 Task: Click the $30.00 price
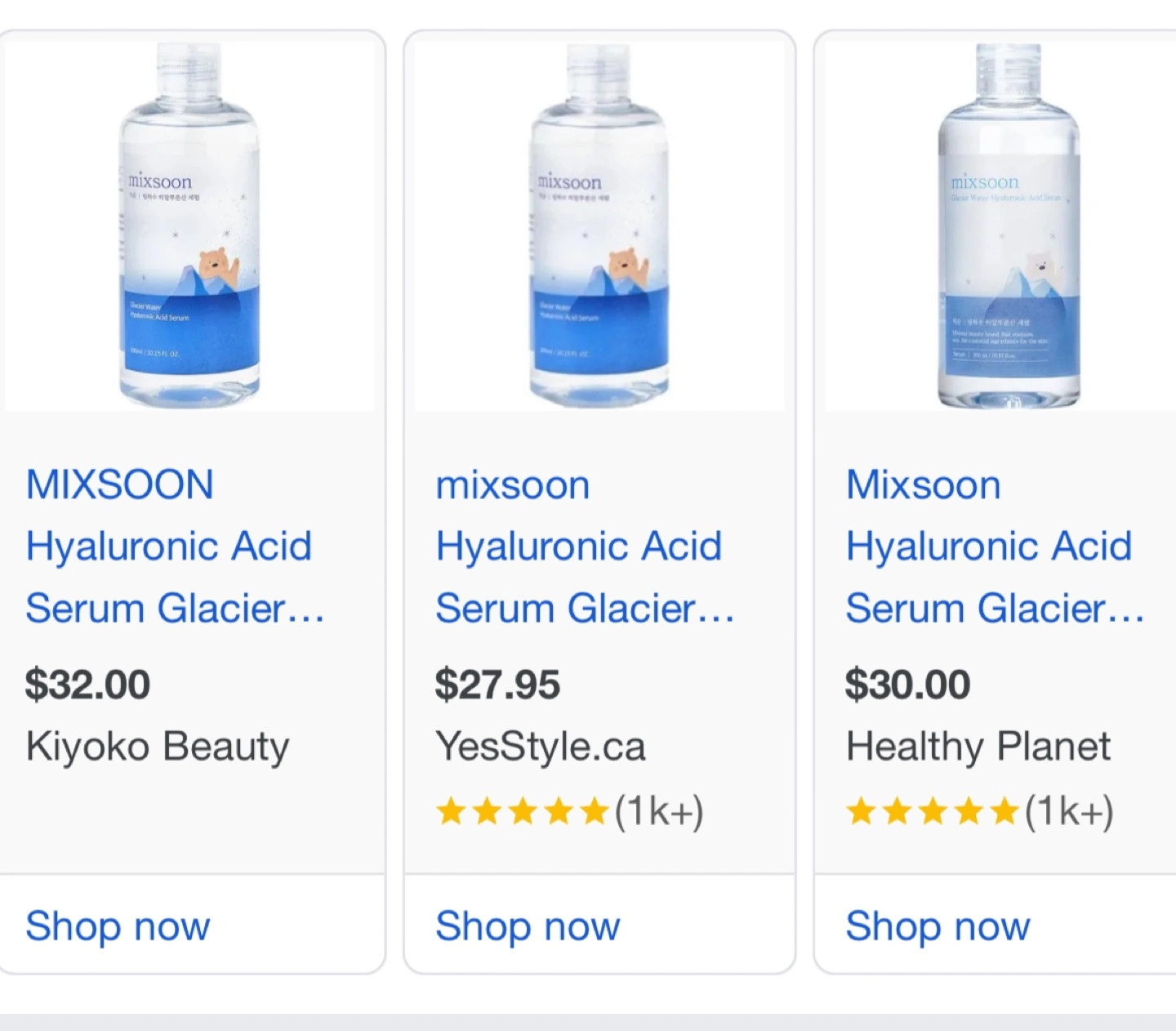tap(907, 684)
